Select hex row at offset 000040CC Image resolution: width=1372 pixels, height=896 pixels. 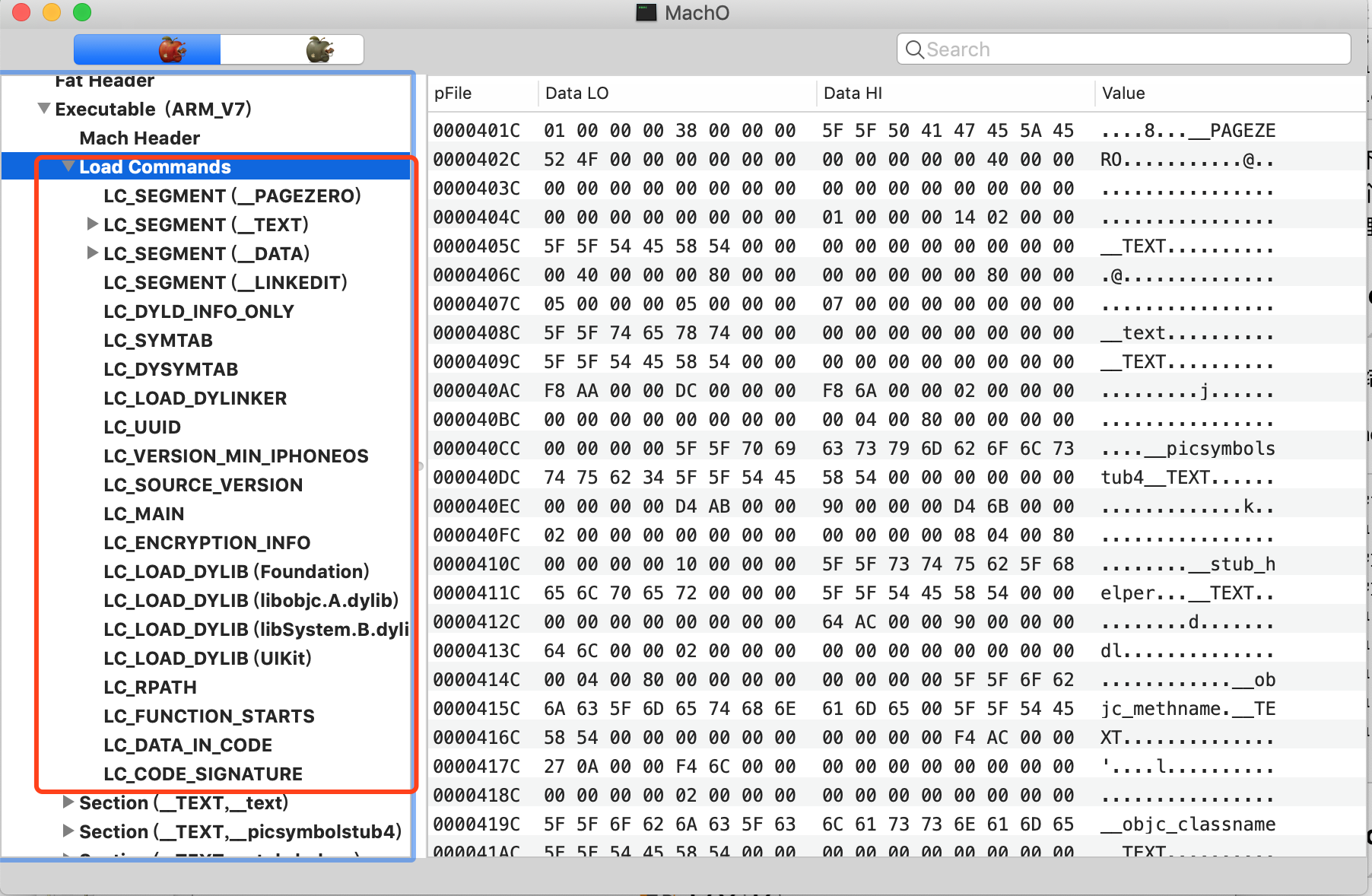click(897, 448)
